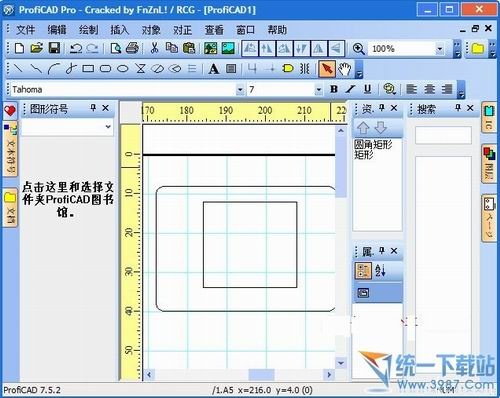The height and width of the screenshot is (398, 500).
Task: Toggle underline text formatting
Action: pos(367,89)
